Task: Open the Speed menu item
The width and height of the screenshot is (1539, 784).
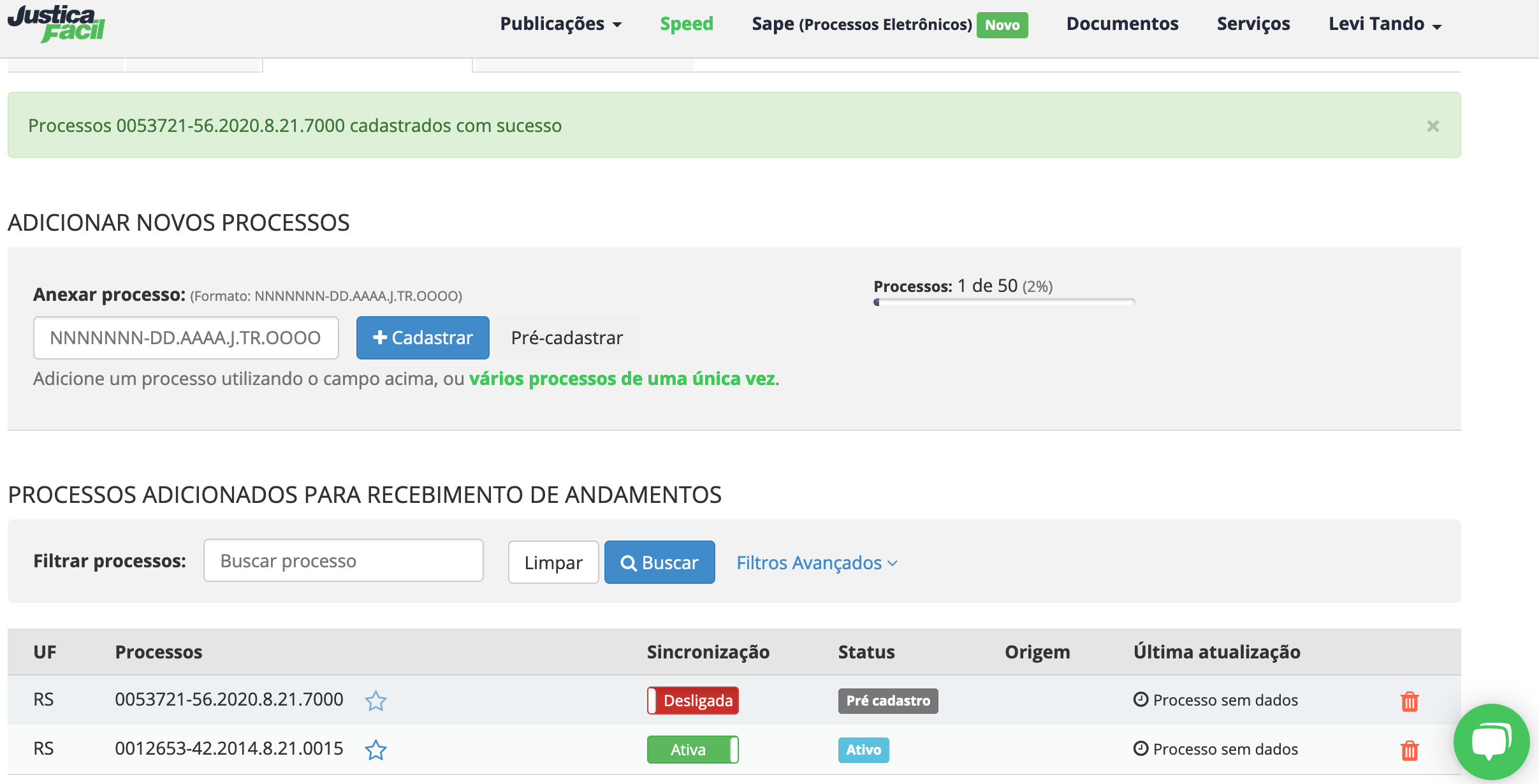Action: pos(686,24)
